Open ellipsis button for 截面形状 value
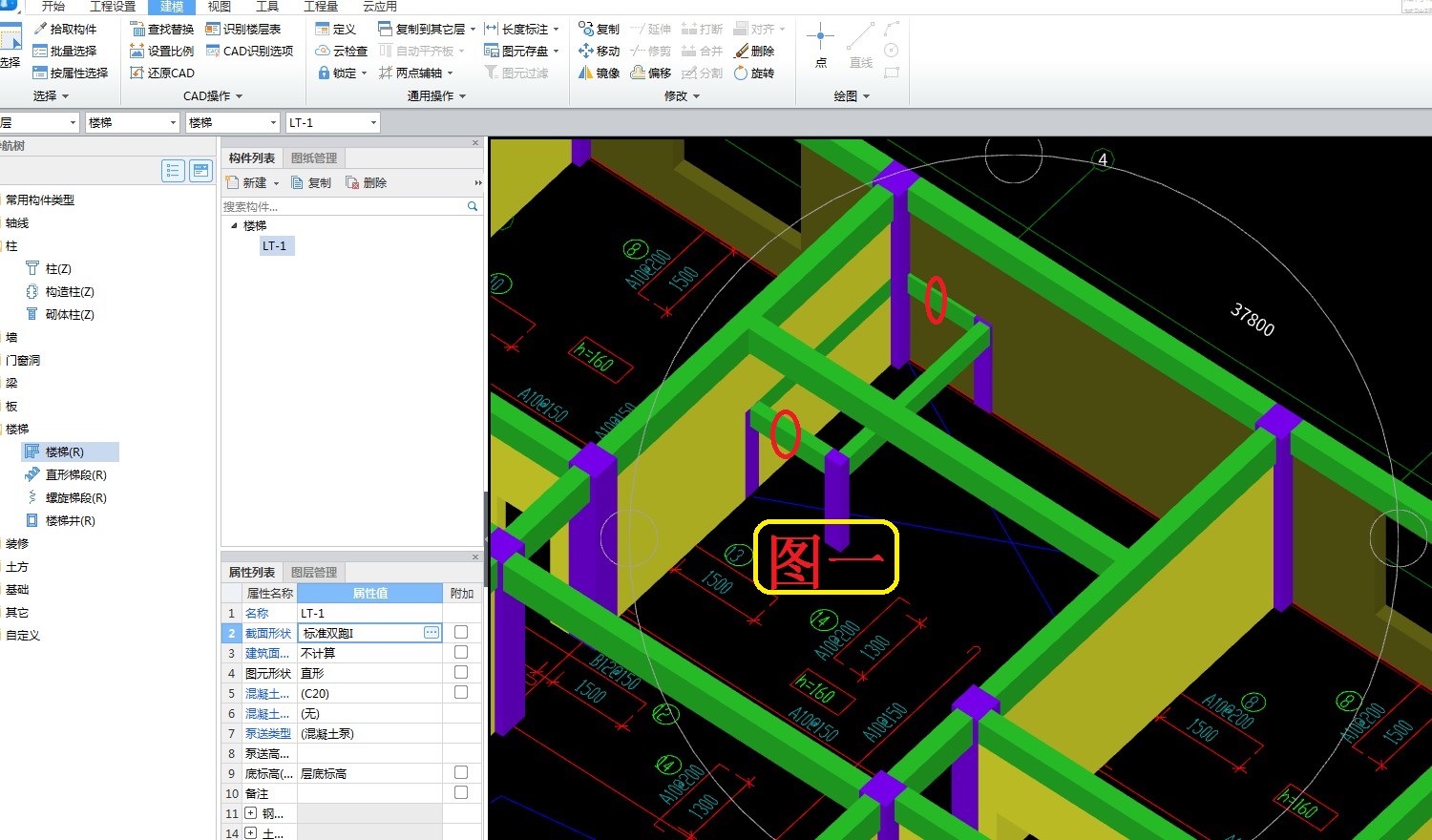 click(432, 633)
